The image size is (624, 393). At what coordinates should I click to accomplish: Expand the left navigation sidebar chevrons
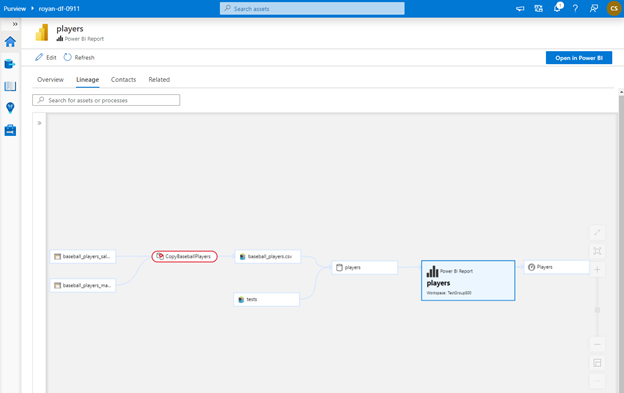point(15,24)
